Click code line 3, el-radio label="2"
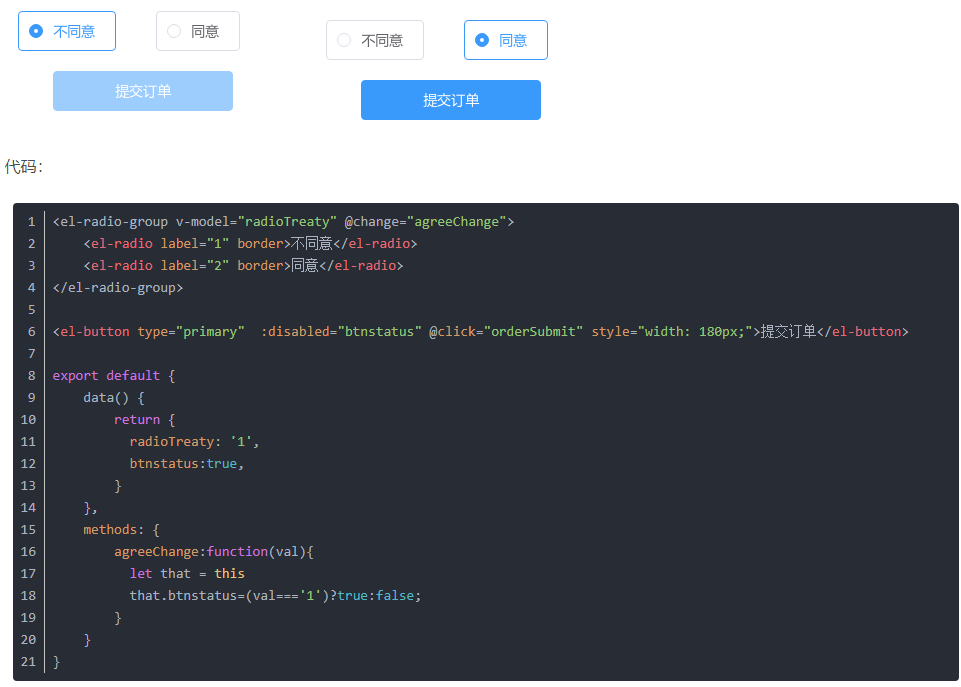Screen dimensions: 961x687 [x=243, y=266]
